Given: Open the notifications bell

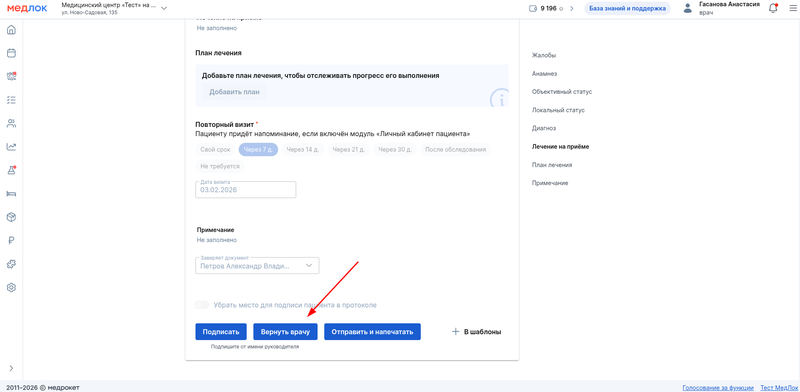Looking at the screenshot, I should (773, 8).
